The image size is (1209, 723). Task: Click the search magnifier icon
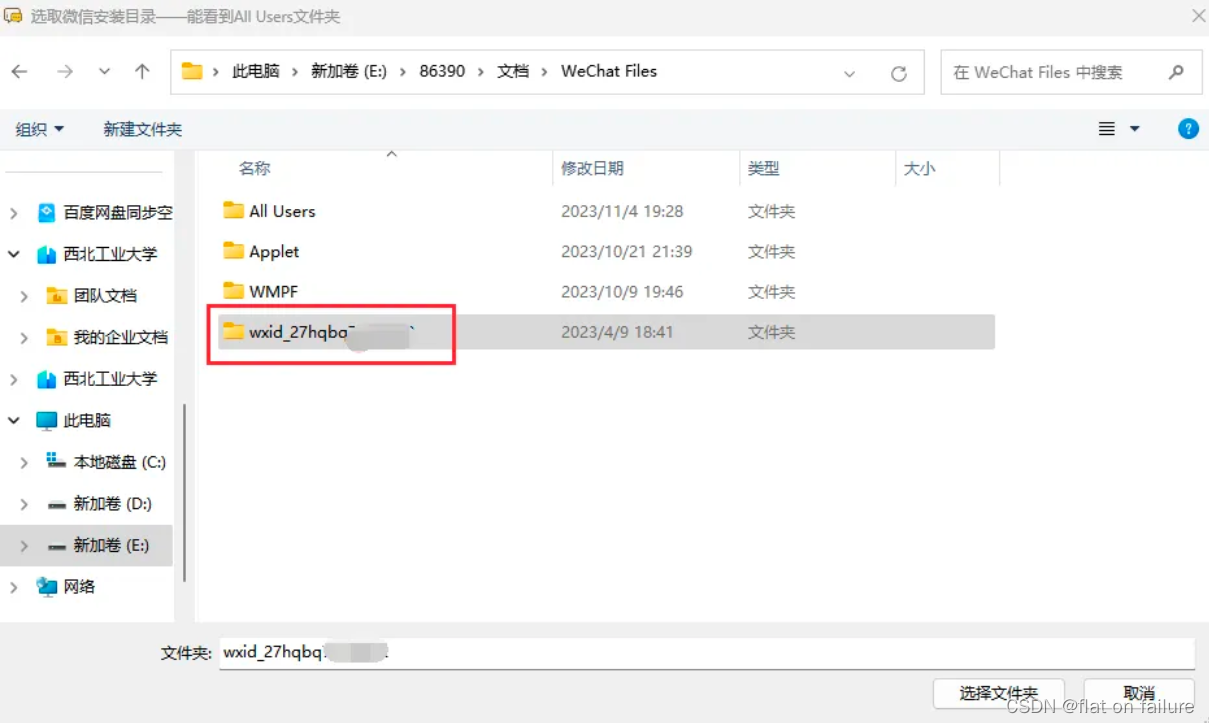pyautogui.click(x=1176, y=72)
